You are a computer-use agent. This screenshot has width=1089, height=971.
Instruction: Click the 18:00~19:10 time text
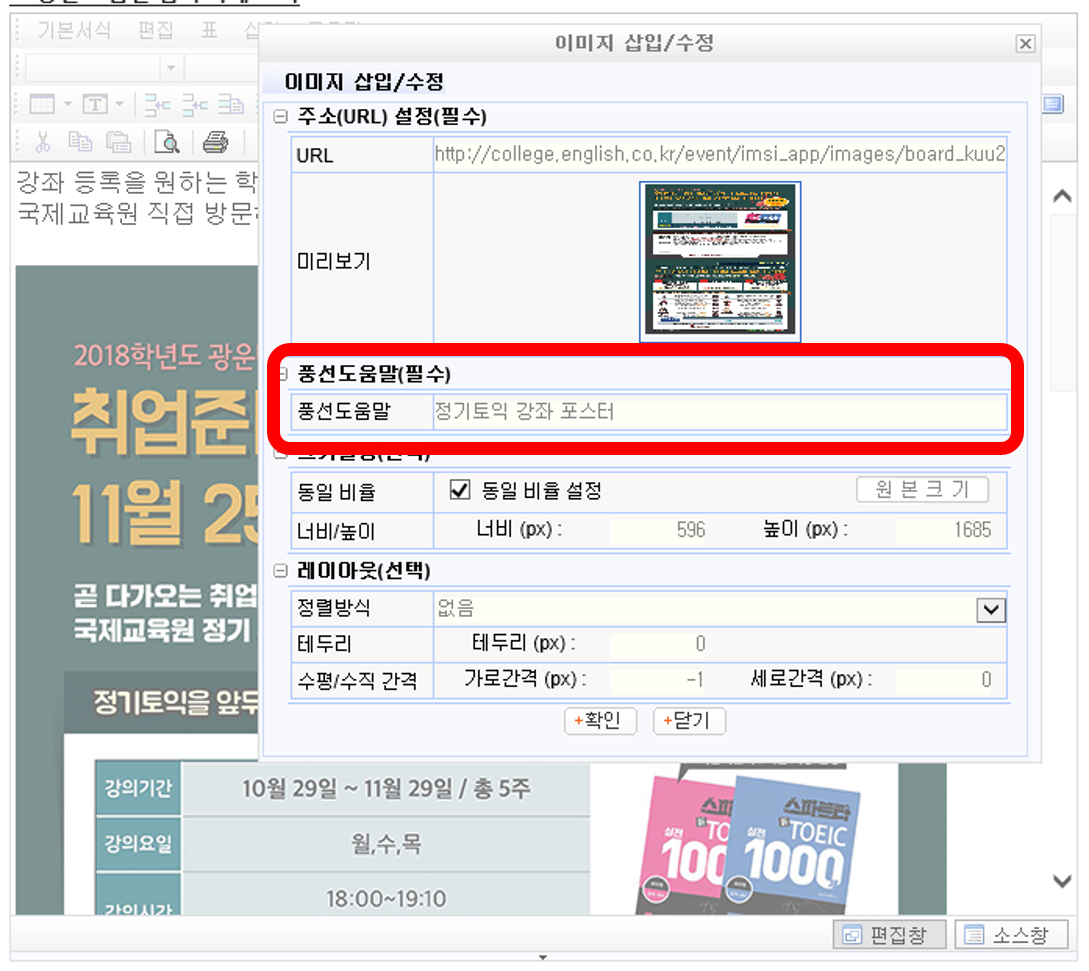386,899
